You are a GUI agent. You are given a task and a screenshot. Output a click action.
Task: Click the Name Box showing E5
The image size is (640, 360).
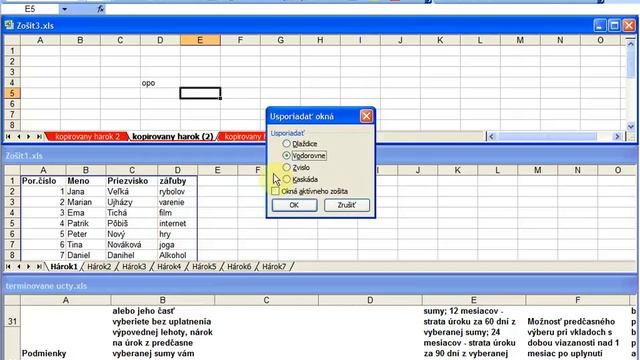point(30,9)
